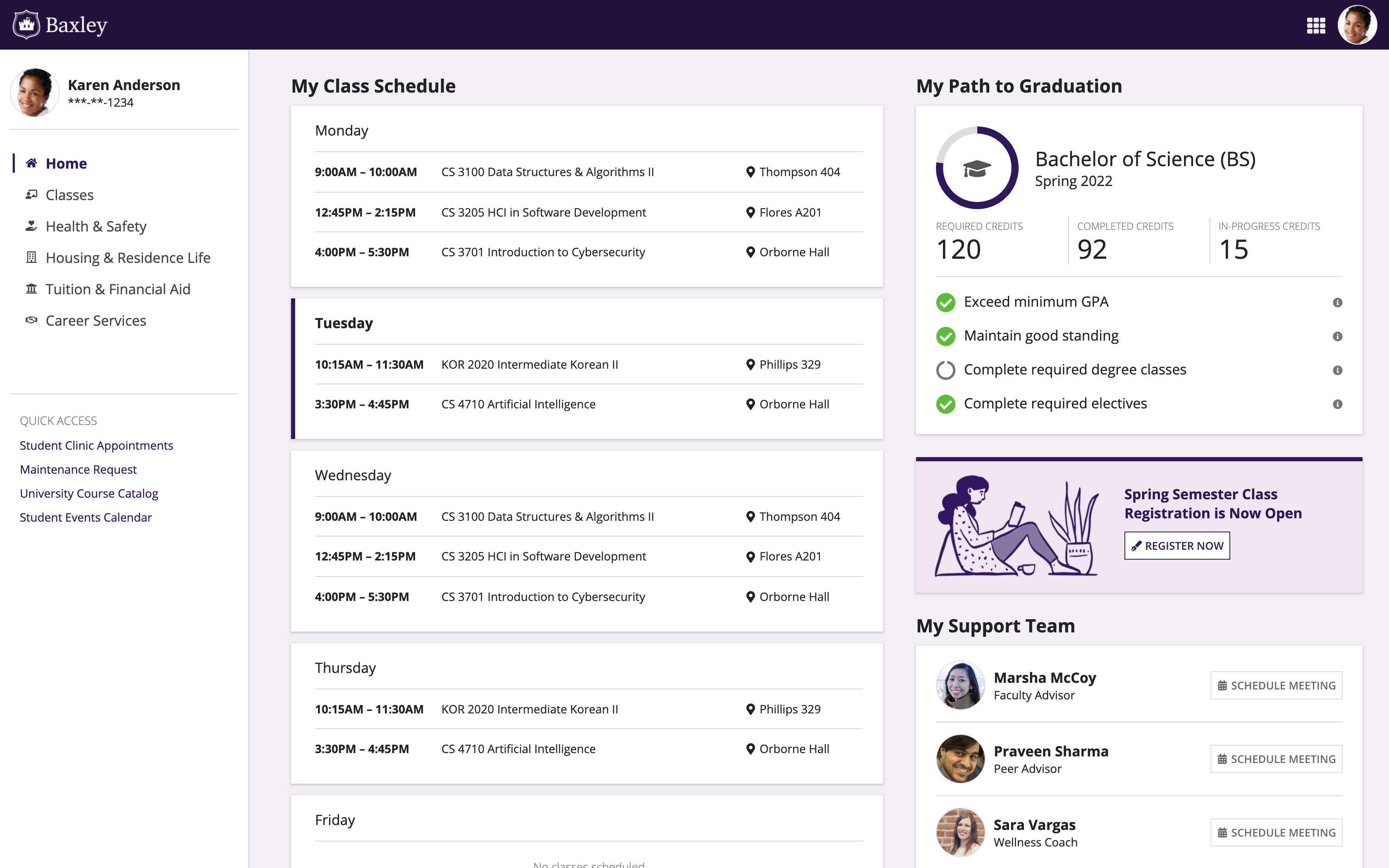Click green check beside Exceed minimum GPA
1389x868 pixels.
[x=945, y=302]
